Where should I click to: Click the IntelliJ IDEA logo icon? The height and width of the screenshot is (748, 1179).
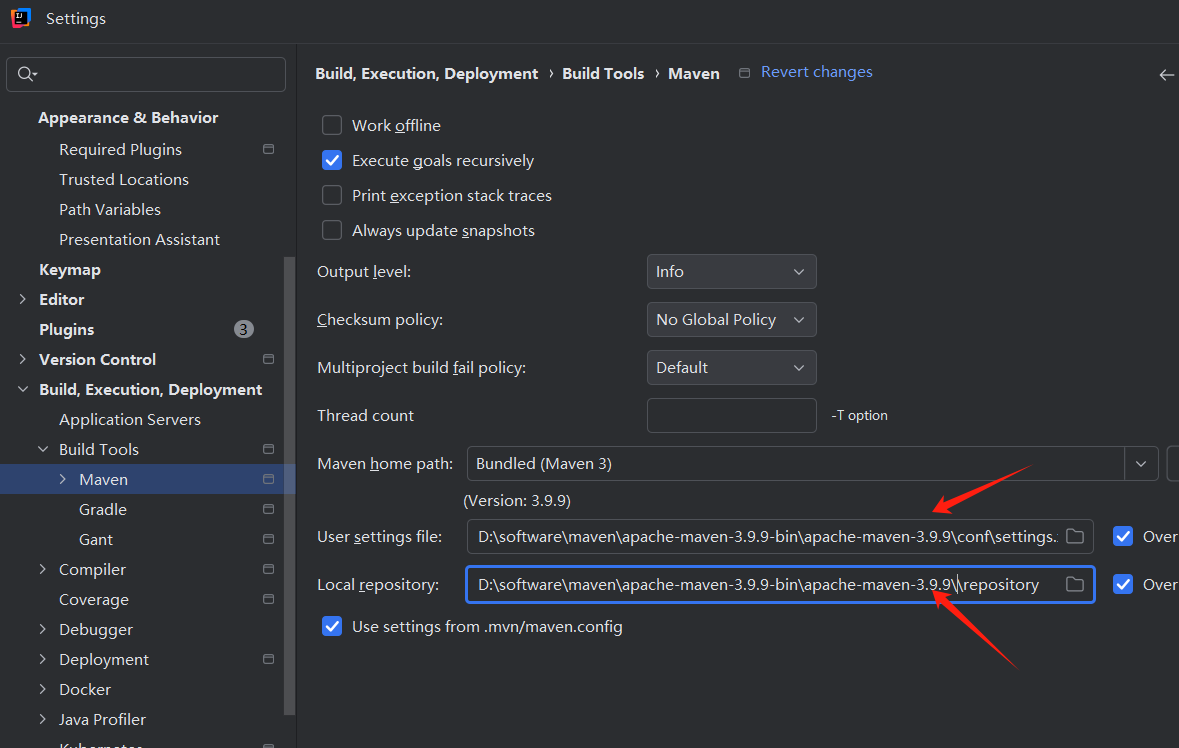click(x=21, y=18)
